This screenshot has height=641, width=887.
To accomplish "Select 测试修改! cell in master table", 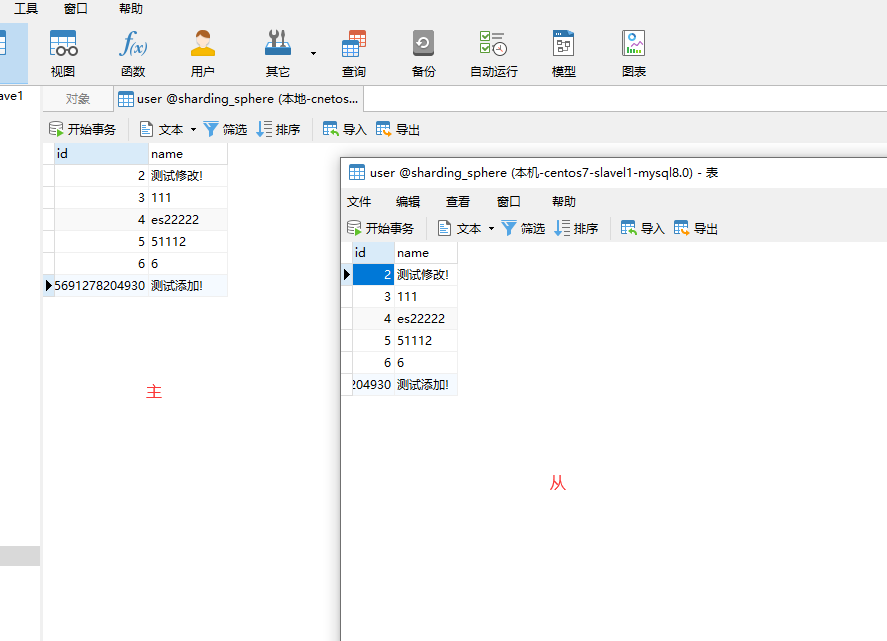I will [x=188, y=176].
